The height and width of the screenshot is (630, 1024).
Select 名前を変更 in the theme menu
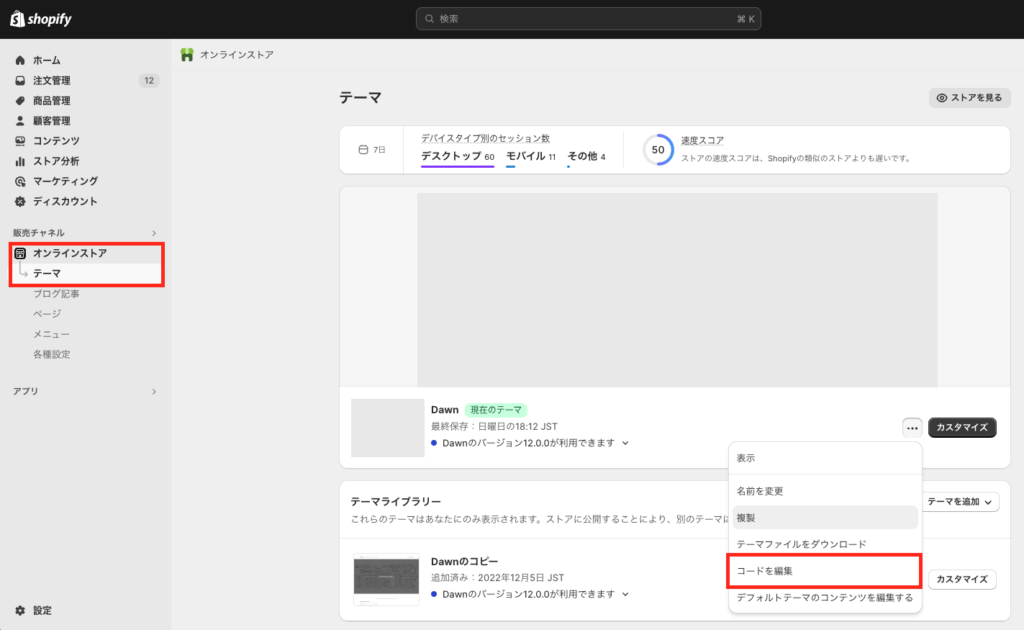[825, 491]
